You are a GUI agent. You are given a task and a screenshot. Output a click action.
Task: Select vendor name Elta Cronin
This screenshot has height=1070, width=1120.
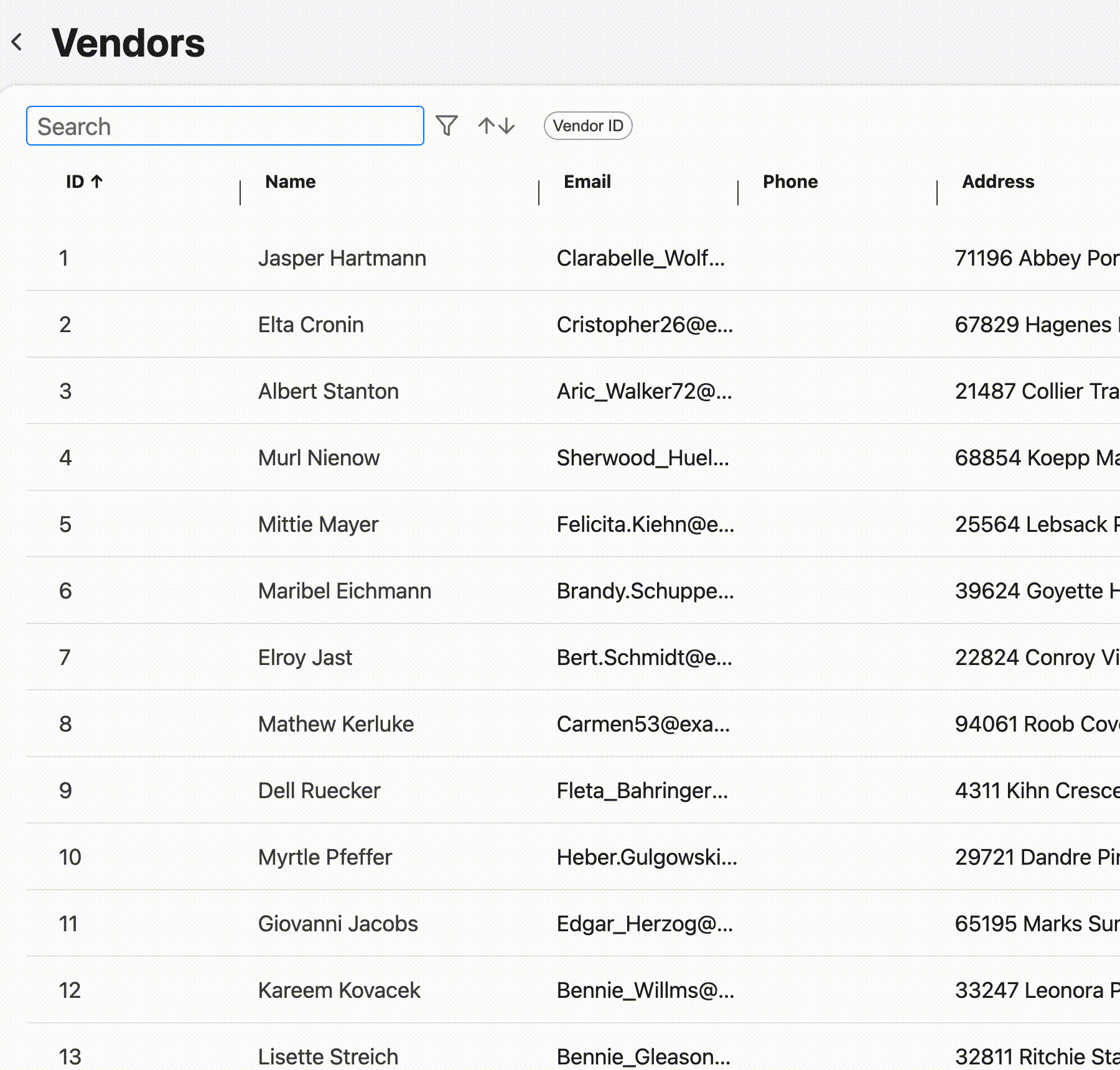310,325
